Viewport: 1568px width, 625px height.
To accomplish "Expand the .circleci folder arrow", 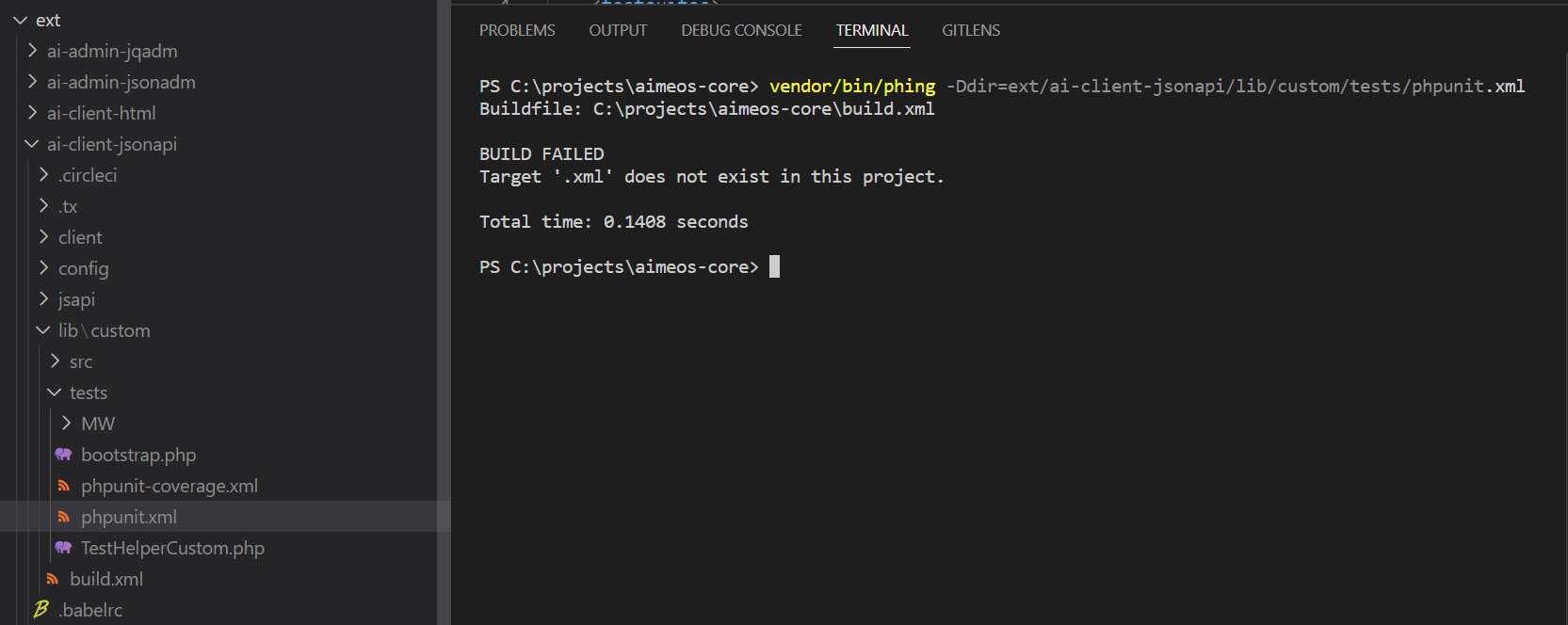I will point(43,175).
